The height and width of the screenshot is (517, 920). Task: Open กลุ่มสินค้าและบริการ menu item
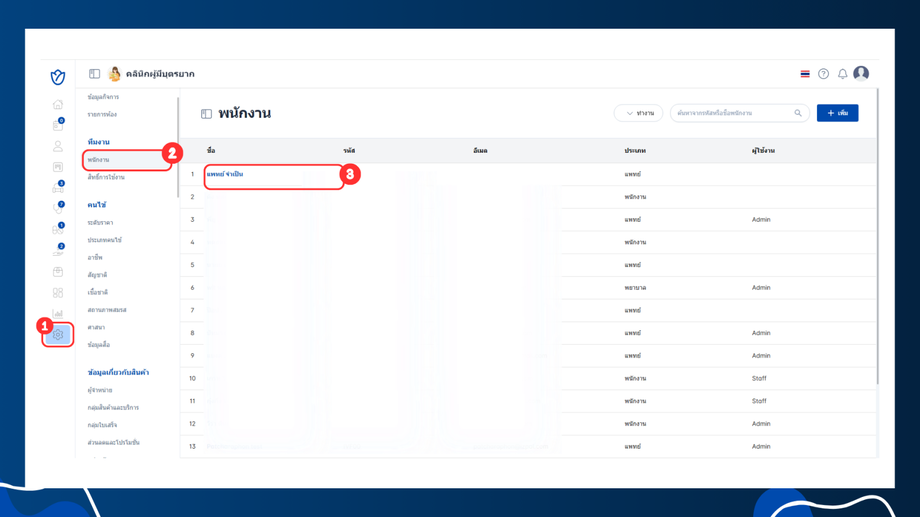pos(113,408)
